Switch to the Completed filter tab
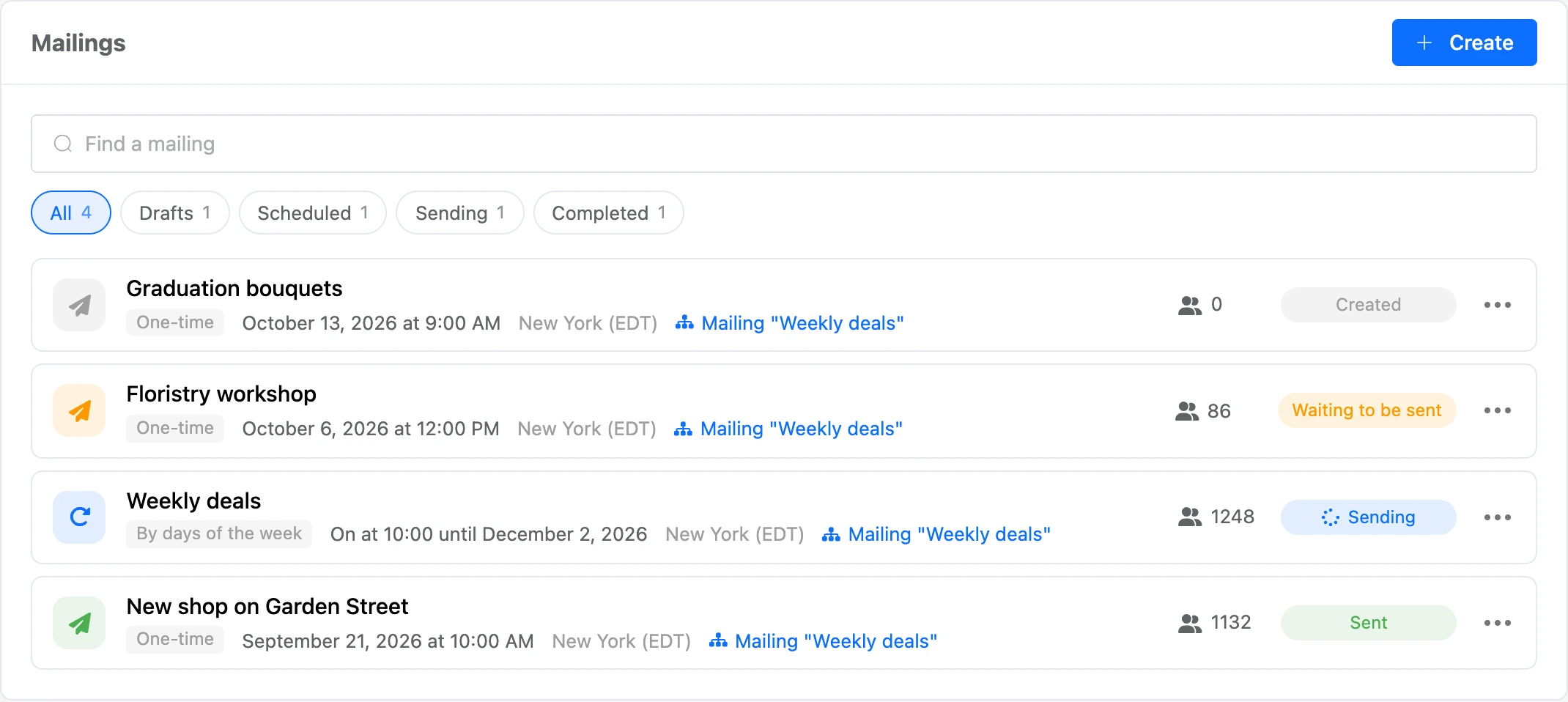1568x702 pixels. click(x=609, y=213)
